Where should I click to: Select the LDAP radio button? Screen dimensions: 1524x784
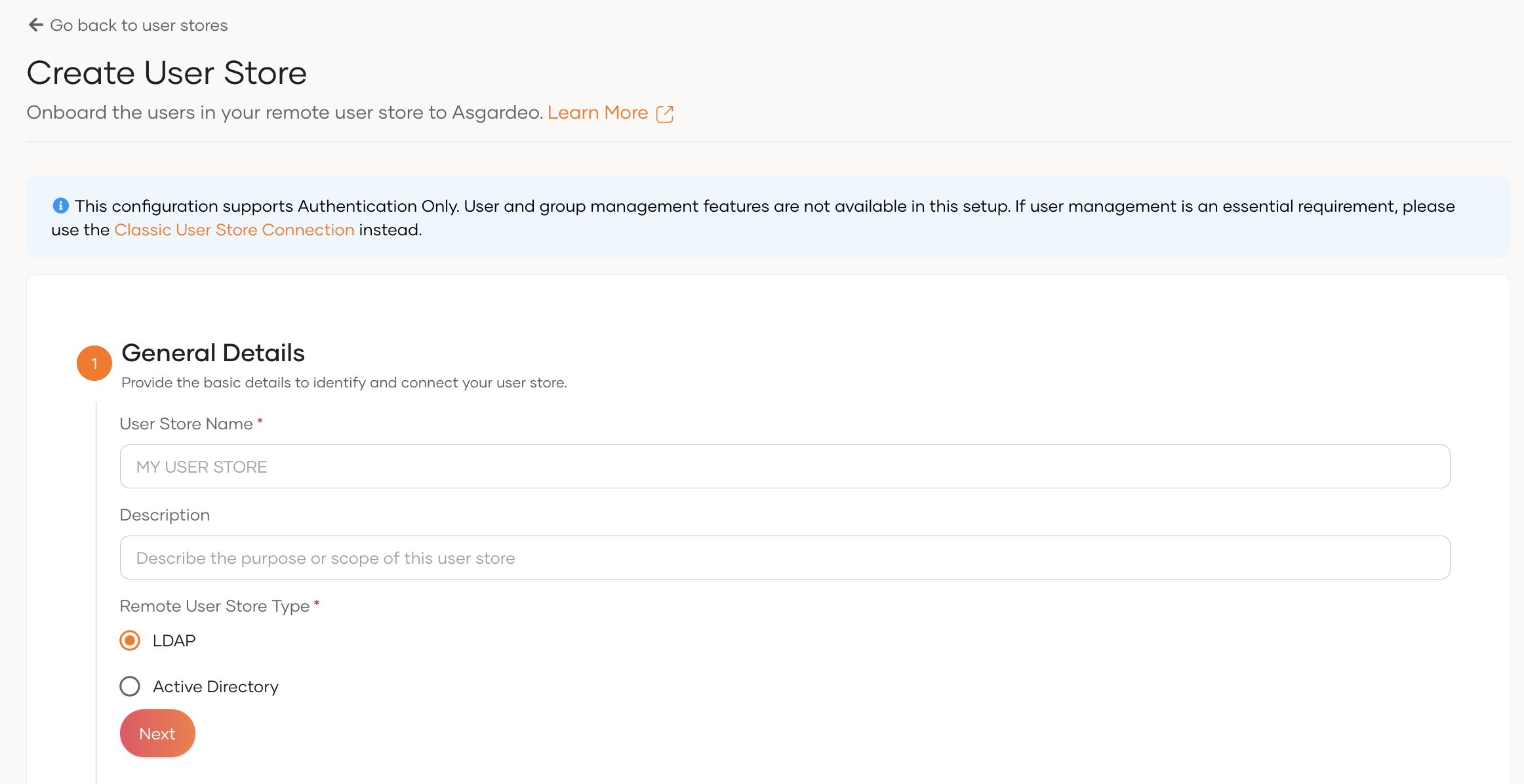tap(130, 640)
